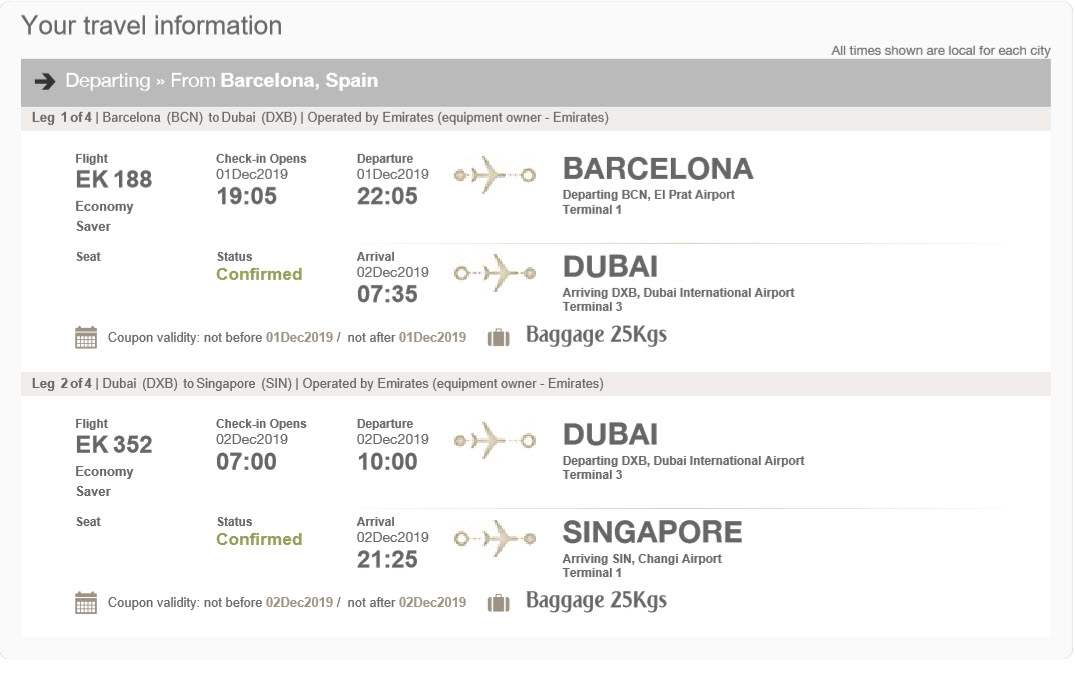Click the 22:05 departure time
The width and height of the screenshot is (1075, 678).
[387, 197]
